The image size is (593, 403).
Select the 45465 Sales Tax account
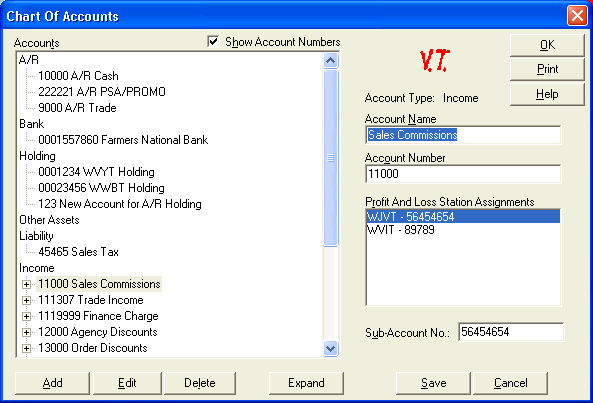78,252
